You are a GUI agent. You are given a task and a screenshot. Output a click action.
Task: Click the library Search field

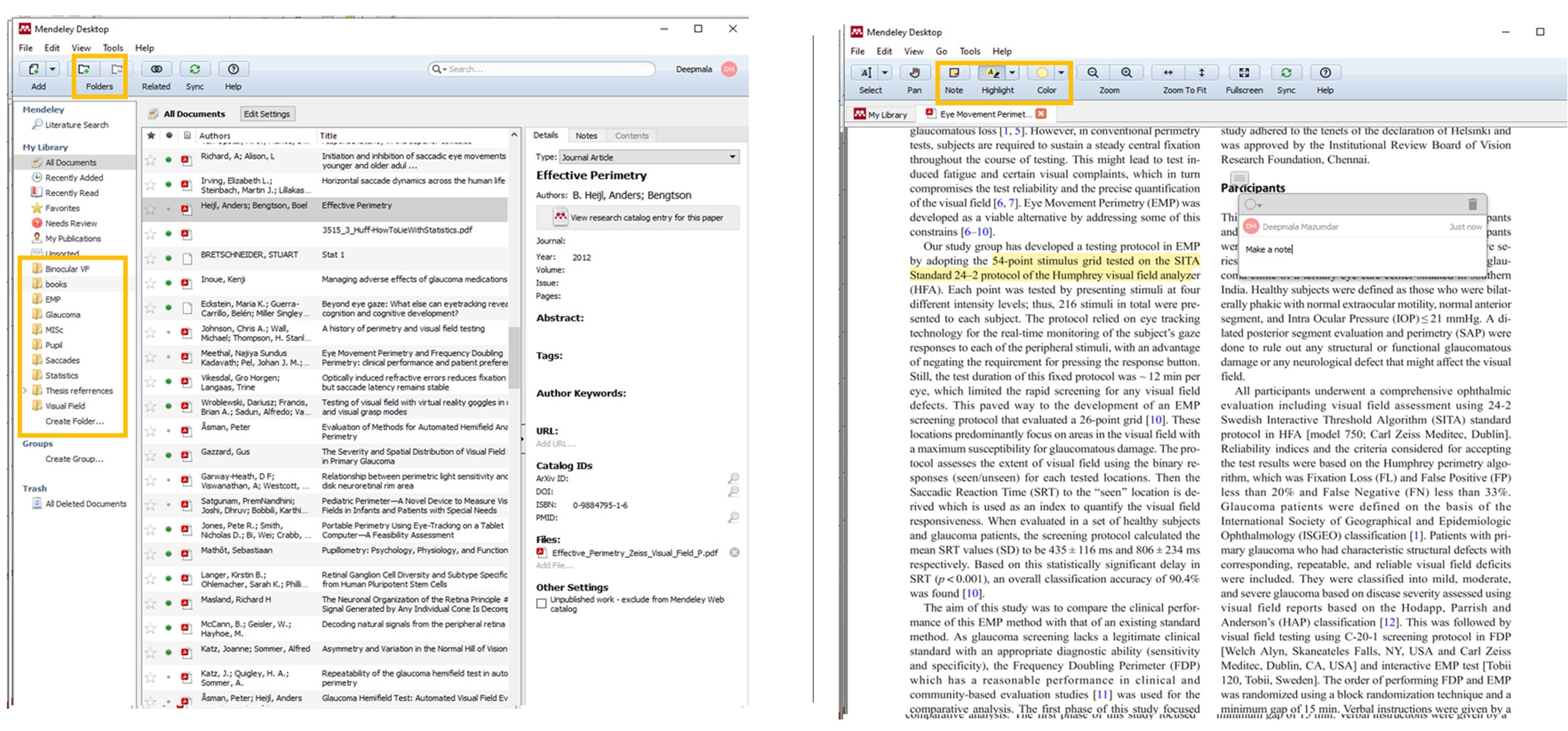coord(542,70)
